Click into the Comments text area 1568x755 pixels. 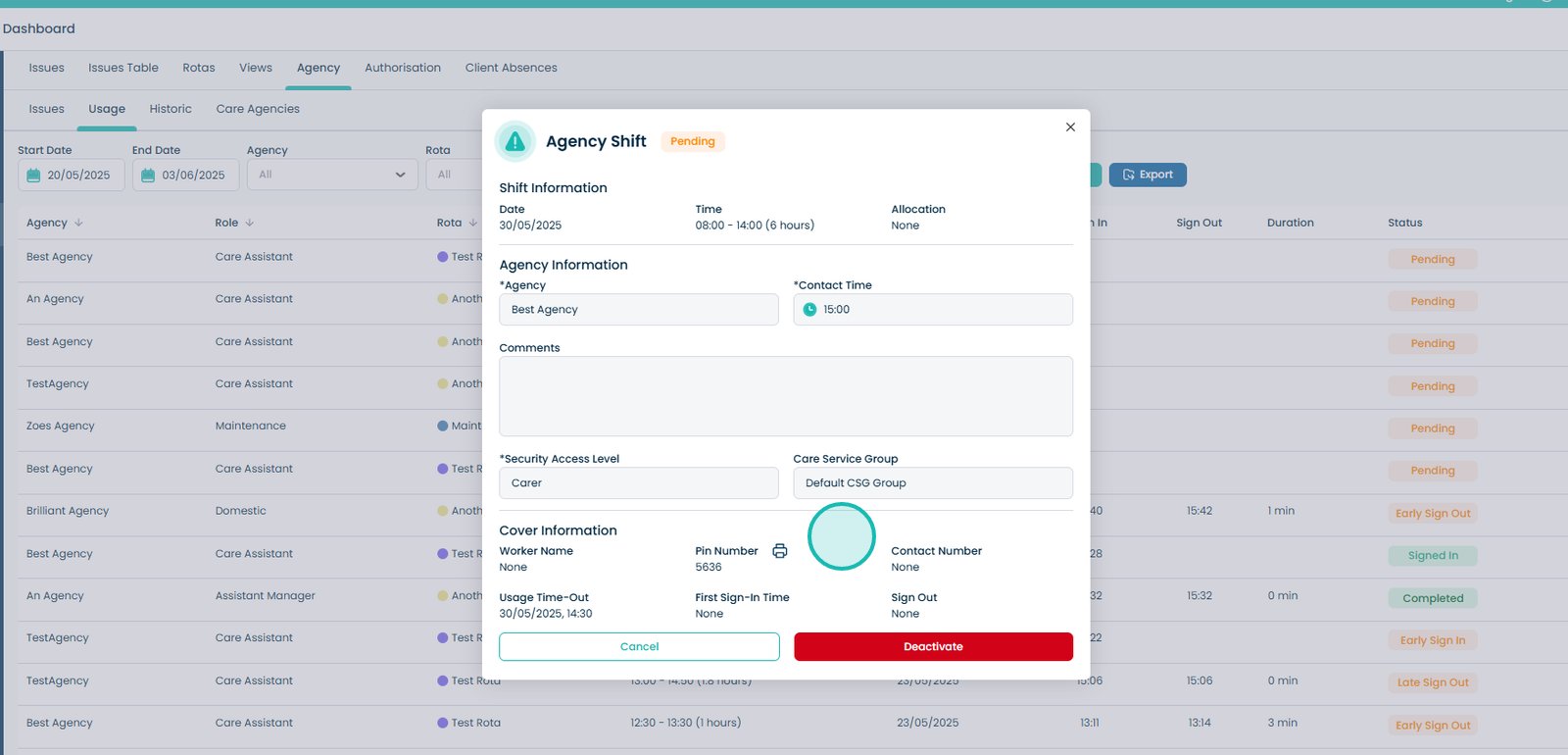(x=785, y=396)
